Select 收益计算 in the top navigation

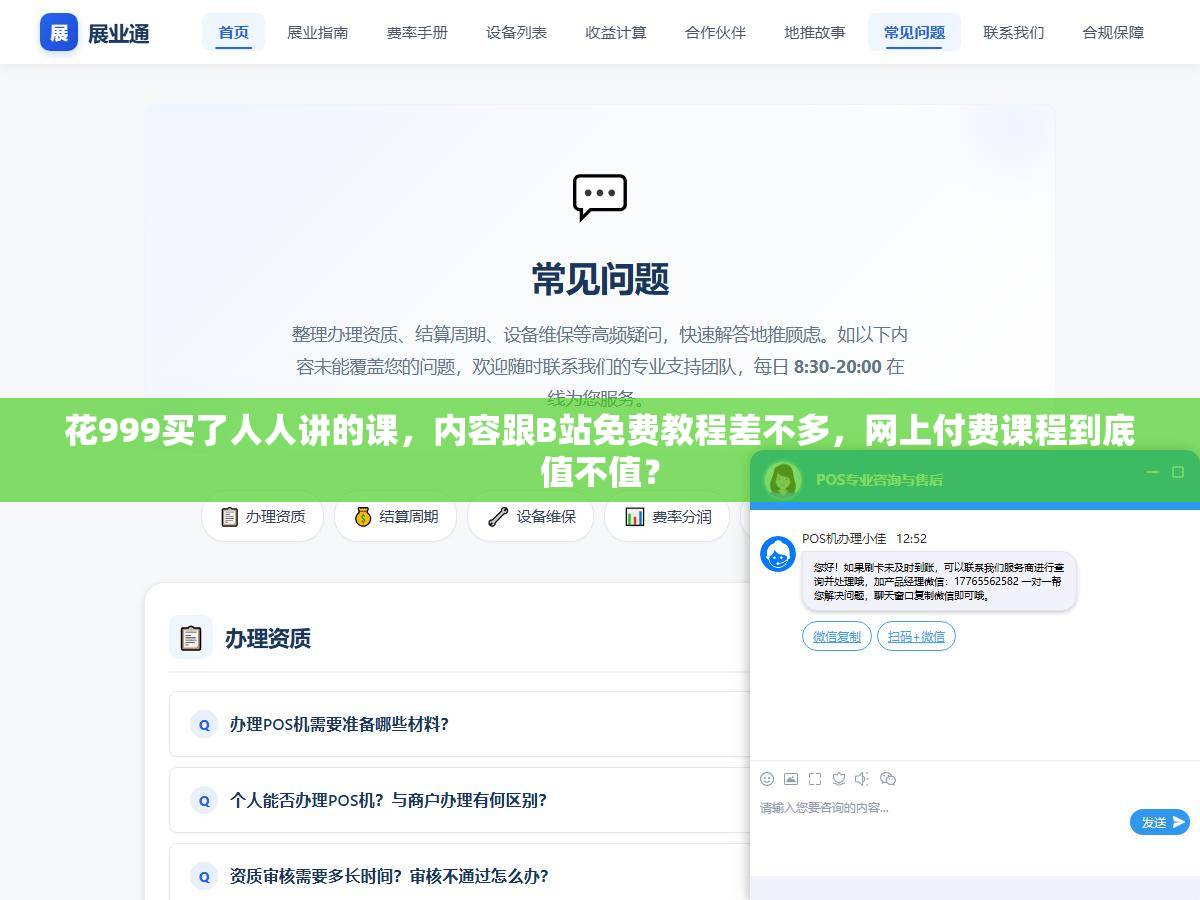click(x=616, y=32)
